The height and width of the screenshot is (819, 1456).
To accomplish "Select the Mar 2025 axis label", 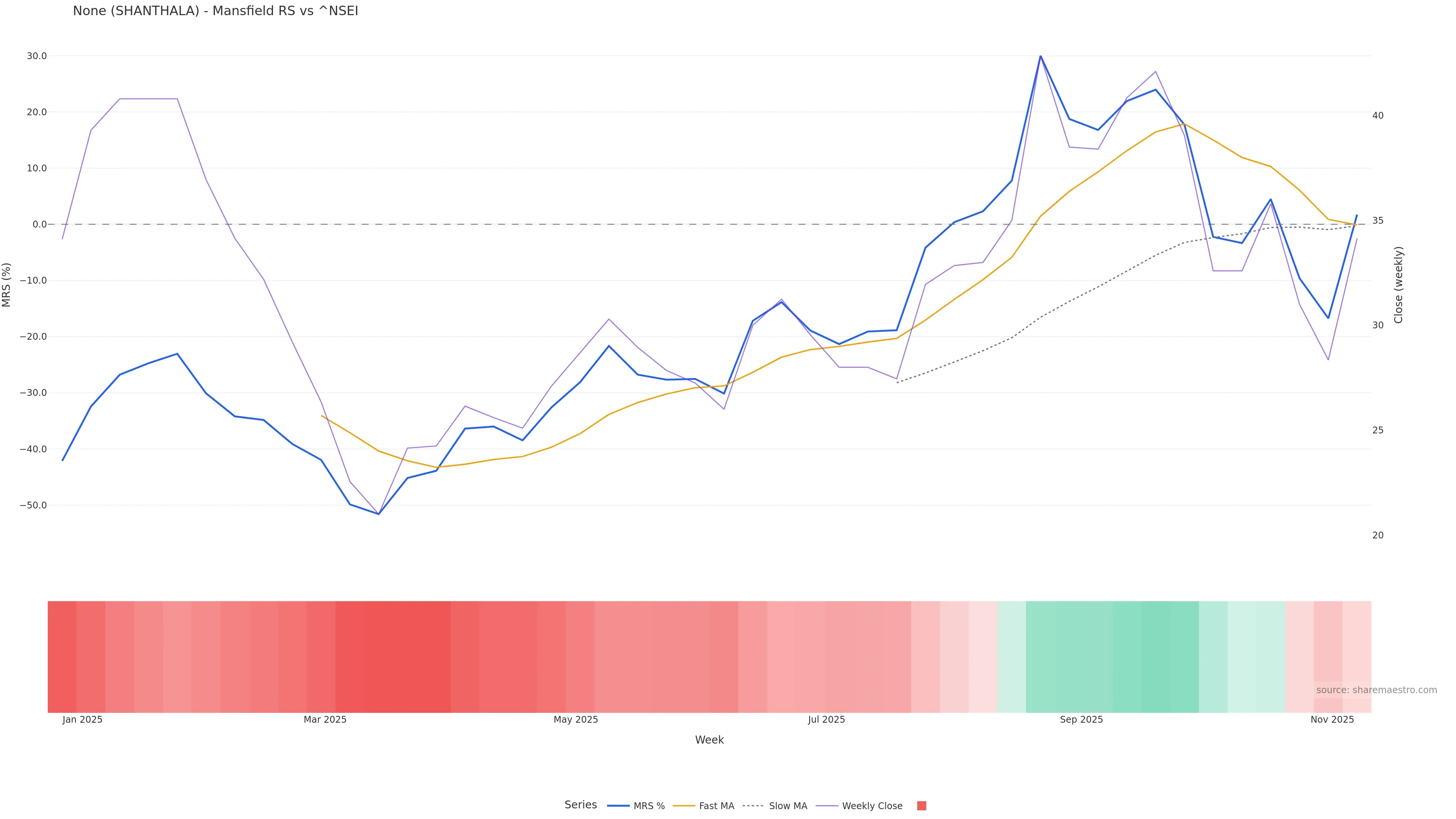I will coord(325,720).
